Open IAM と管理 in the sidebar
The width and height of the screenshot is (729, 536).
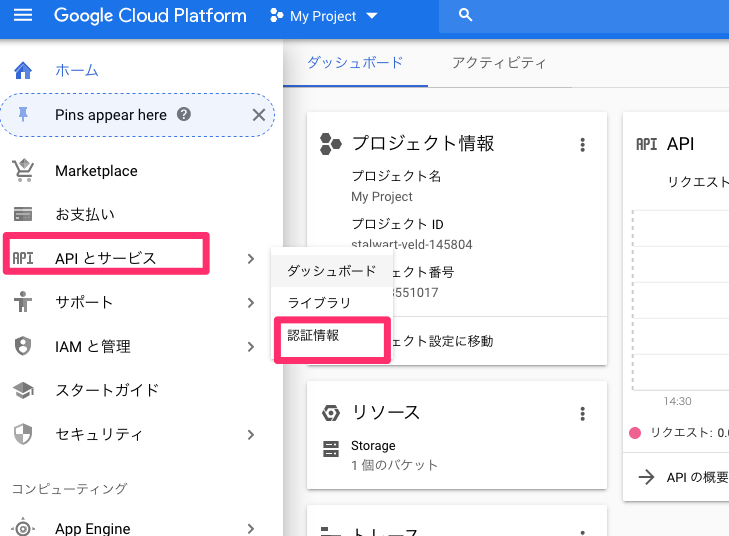point(93,346)
